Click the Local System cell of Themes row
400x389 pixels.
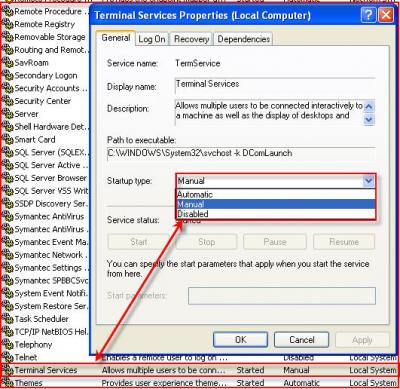click(373, 383)
